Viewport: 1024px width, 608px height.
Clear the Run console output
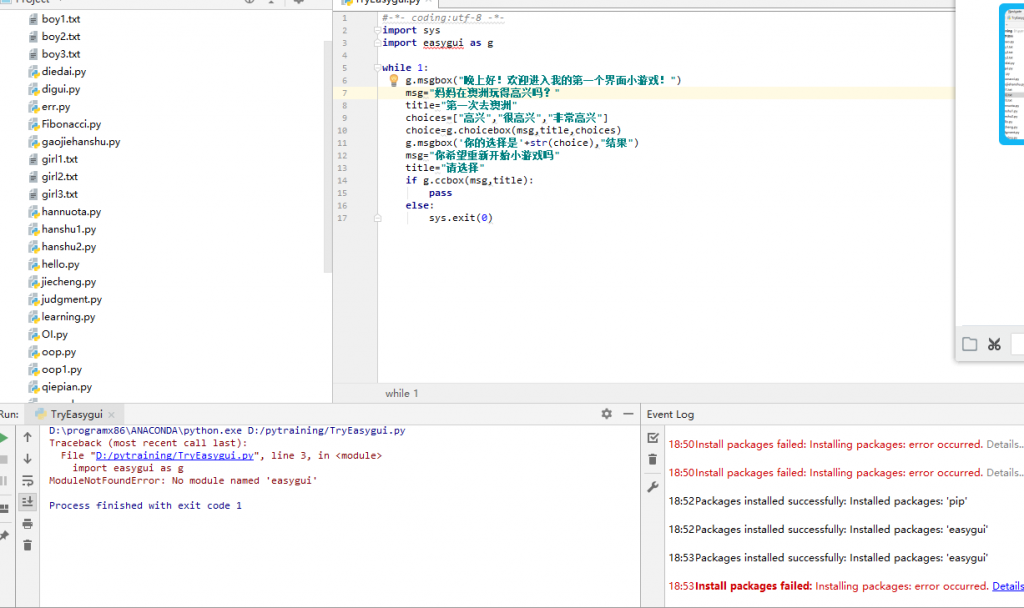28,543
